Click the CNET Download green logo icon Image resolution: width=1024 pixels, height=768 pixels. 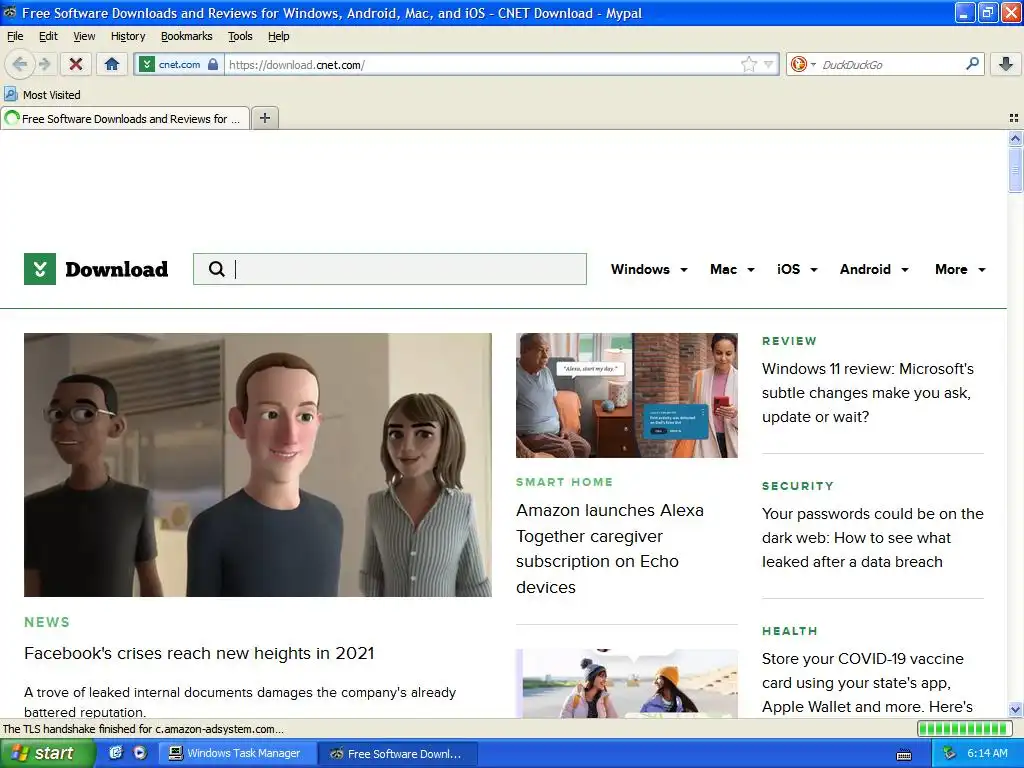pos(40,269)
